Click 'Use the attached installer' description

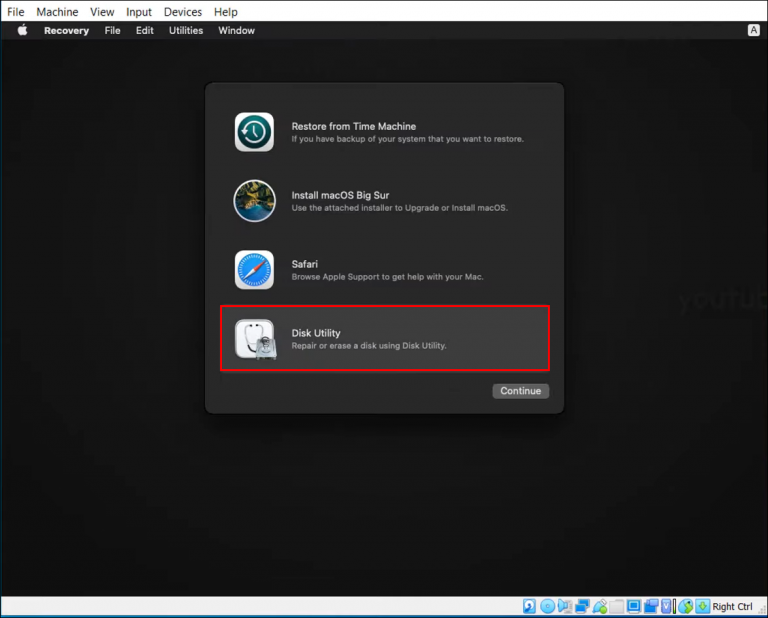(x=400, y=208)
